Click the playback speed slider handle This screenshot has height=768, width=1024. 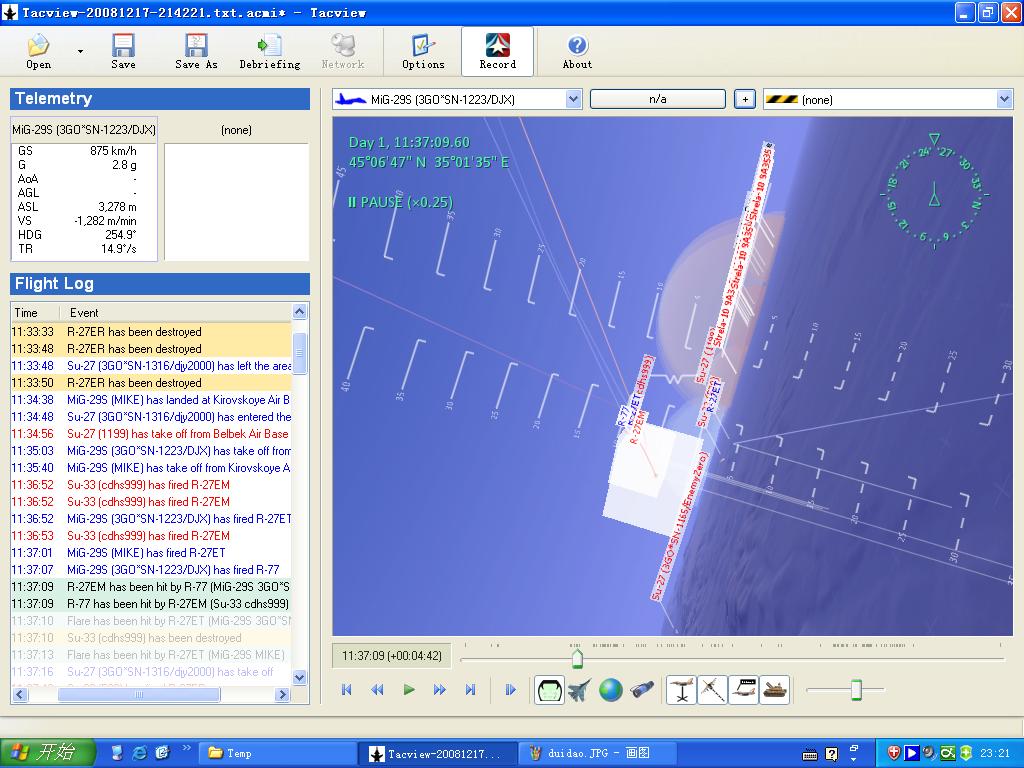tap(856, 690)
